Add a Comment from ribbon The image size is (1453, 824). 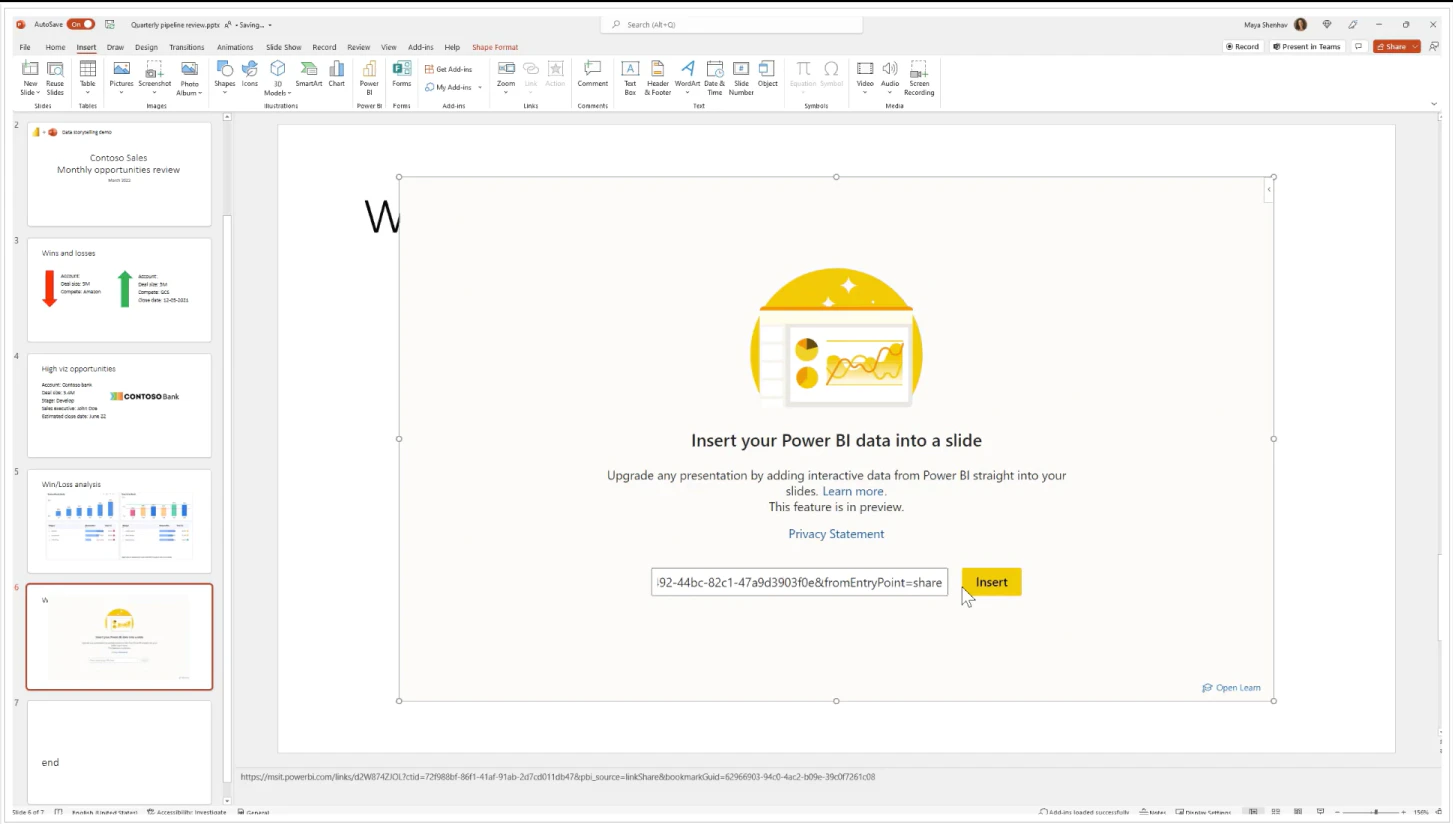tap(593, 75)
